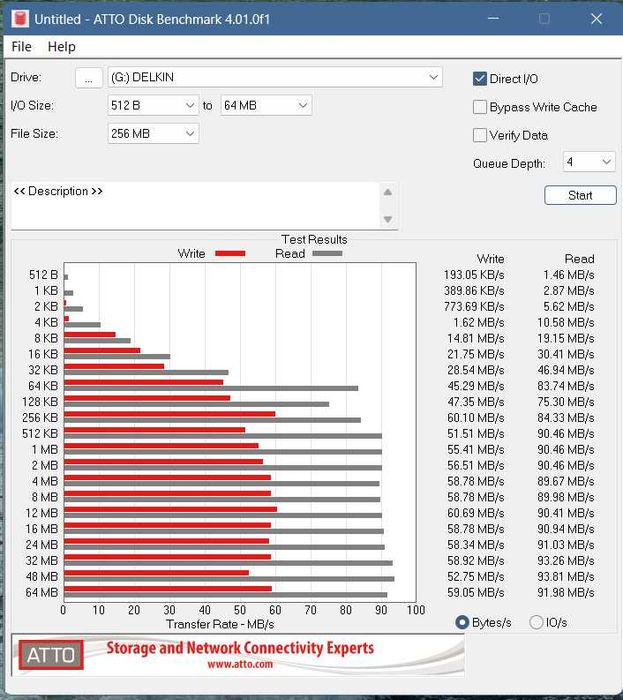The height and width of the screenshot is (700, 623).
Task: Click the 52.75 MB/s write value
Action: click(476, 577)
